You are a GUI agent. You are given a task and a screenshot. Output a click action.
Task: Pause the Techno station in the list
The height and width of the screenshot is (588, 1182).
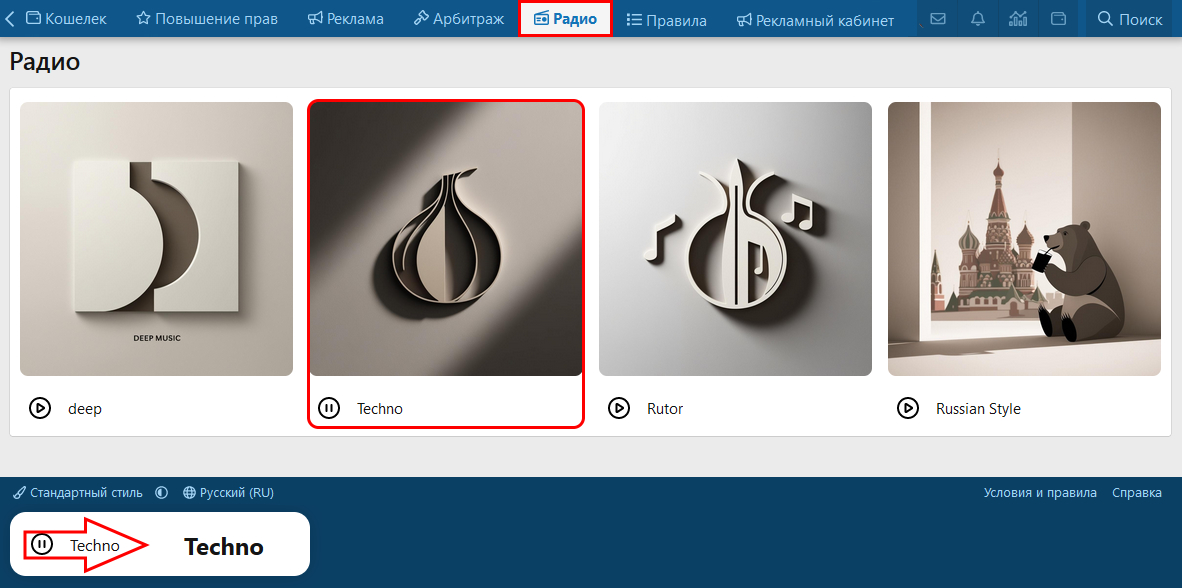[329, 409]
